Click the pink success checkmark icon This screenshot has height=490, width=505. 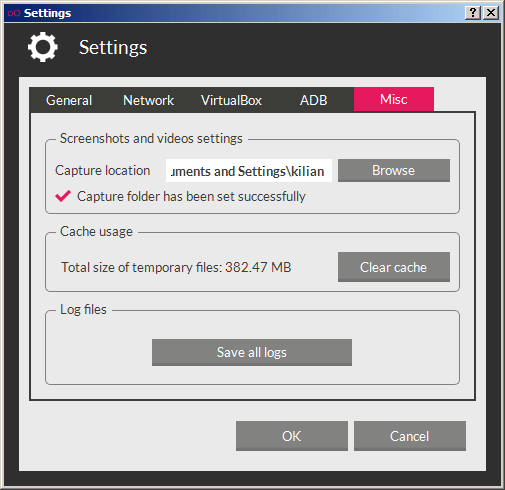coord(63,196)
